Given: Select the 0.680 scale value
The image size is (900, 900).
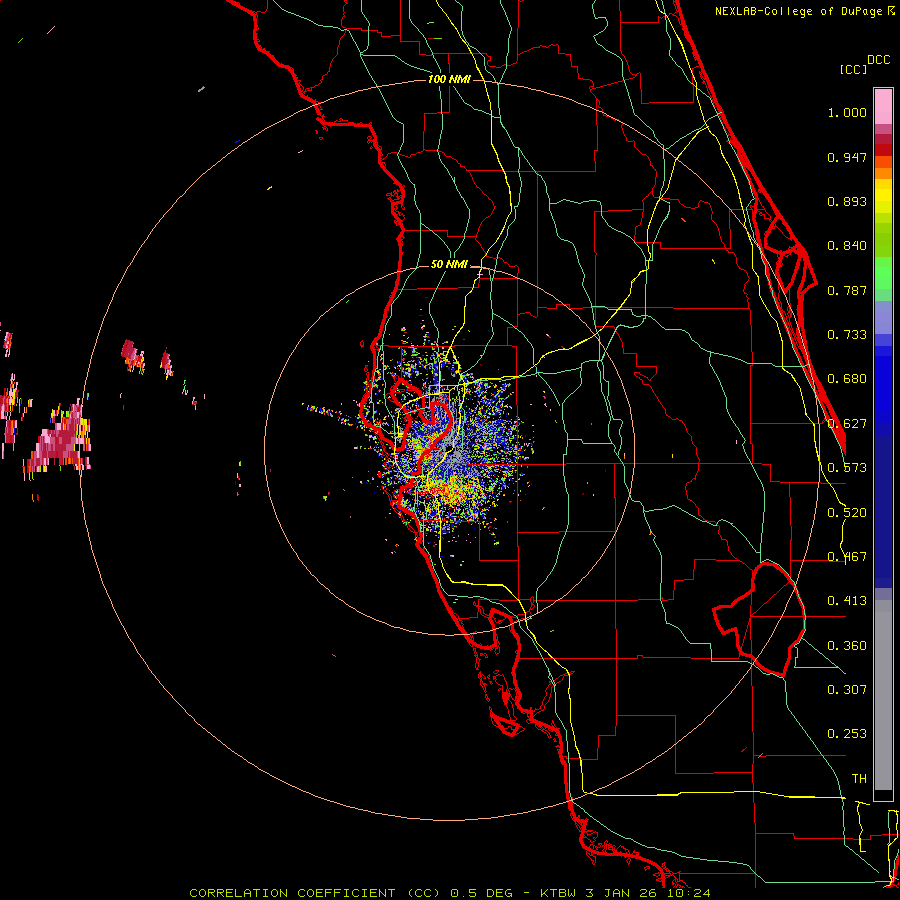Looking at the screenshot, I should click(x=847, y=379).
